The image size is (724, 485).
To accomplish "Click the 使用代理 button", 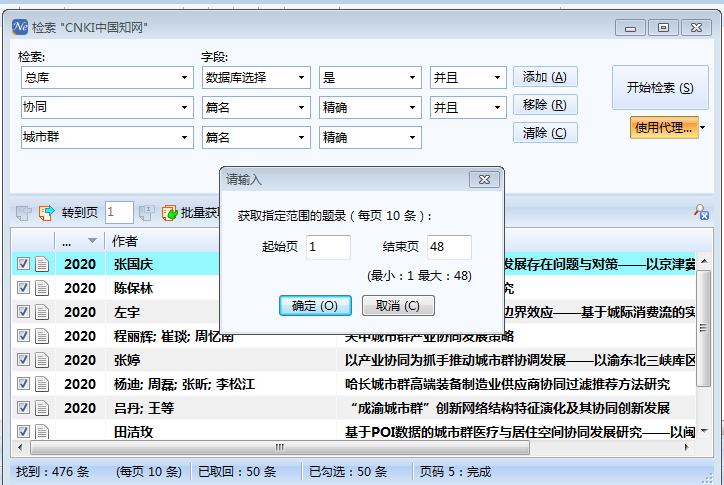I will (x=664, y=127).
